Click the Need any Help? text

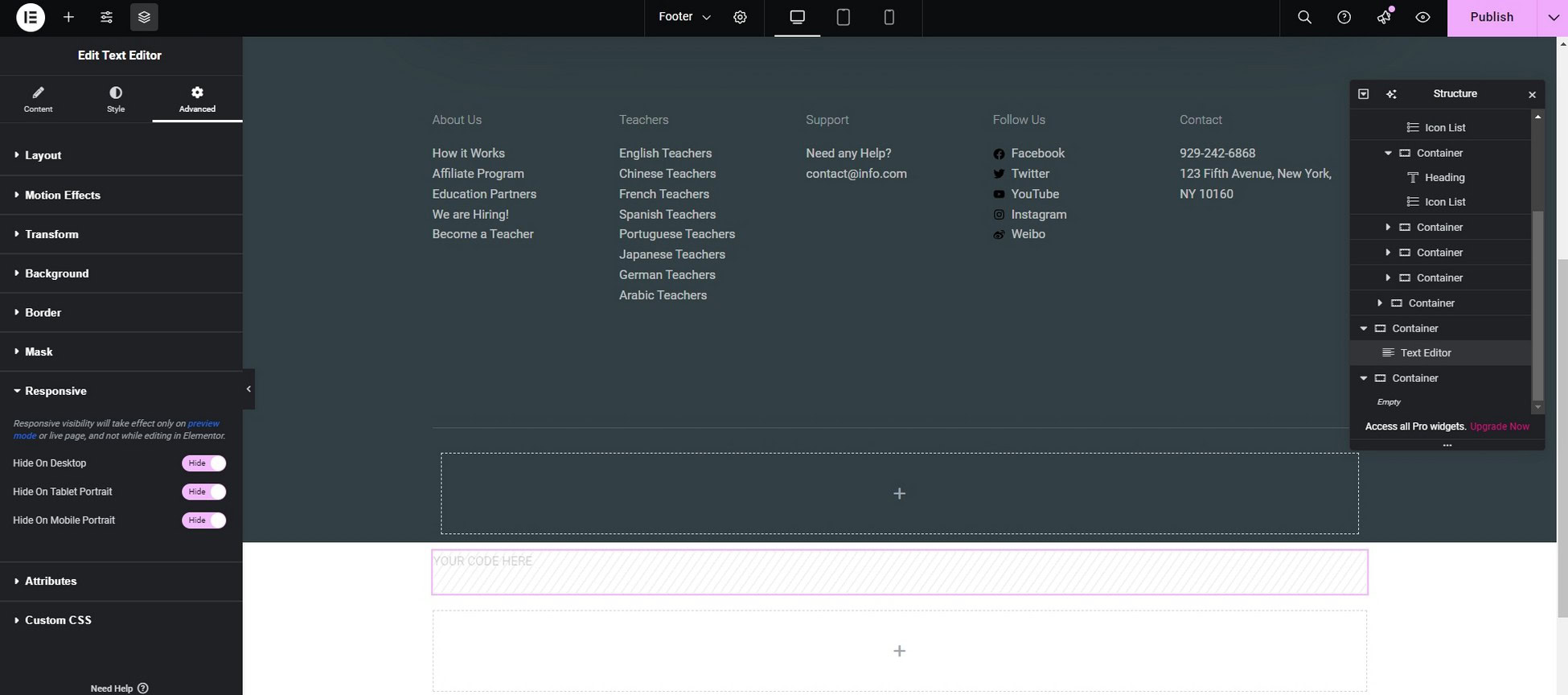click(x=848, y=153)
